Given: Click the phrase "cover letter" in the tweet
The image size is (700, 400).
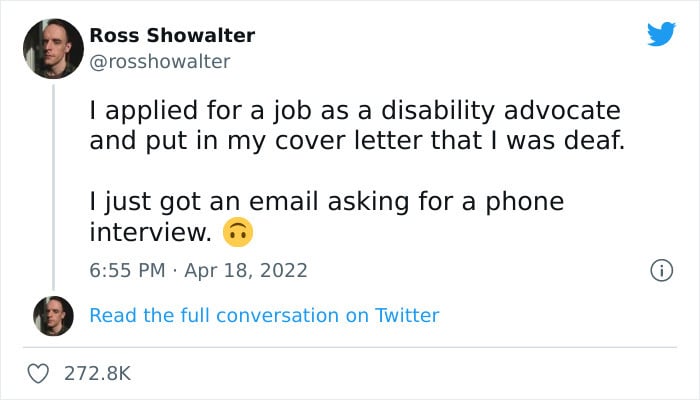Looking at the screenshot, I should pos(349,140).
